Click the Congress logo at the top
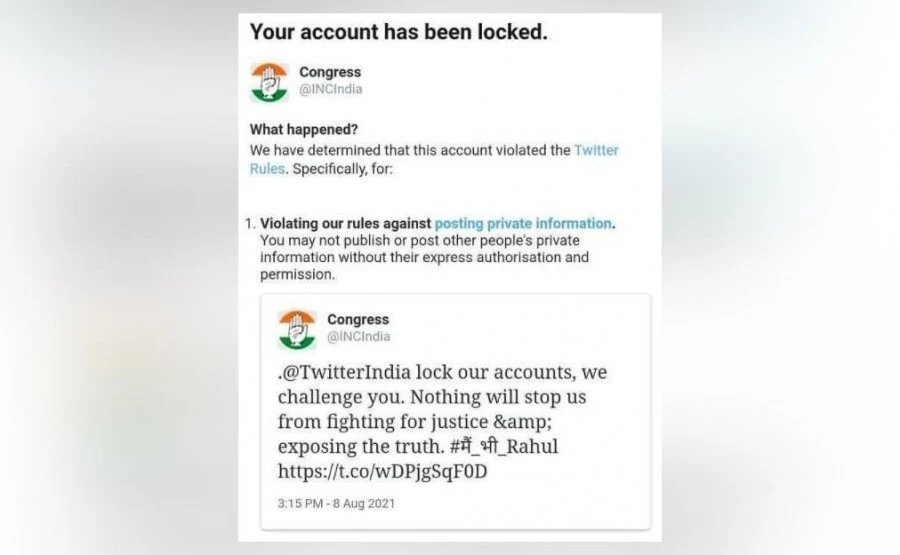 point(268,81)
